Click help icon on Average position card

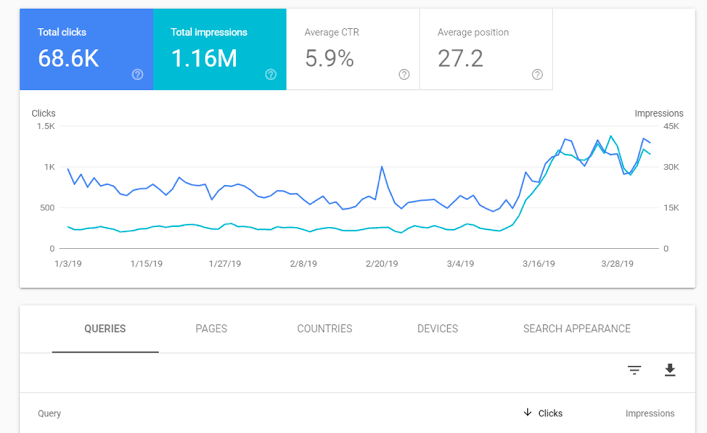[537, 74]
